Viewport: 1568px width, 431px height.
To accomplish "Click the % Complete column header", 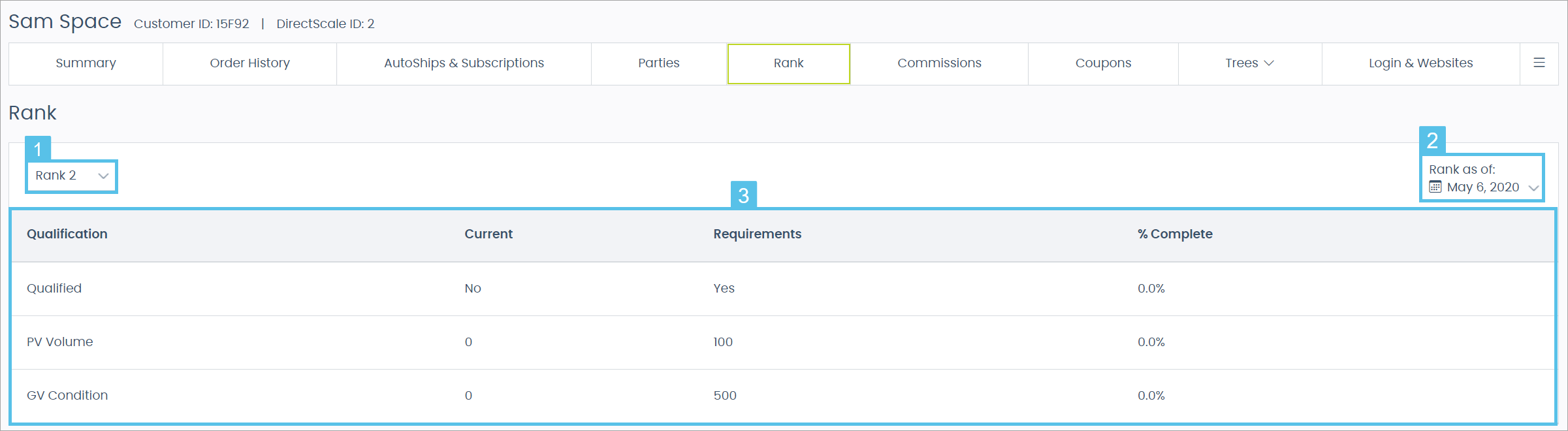I will pos(1175,234).
